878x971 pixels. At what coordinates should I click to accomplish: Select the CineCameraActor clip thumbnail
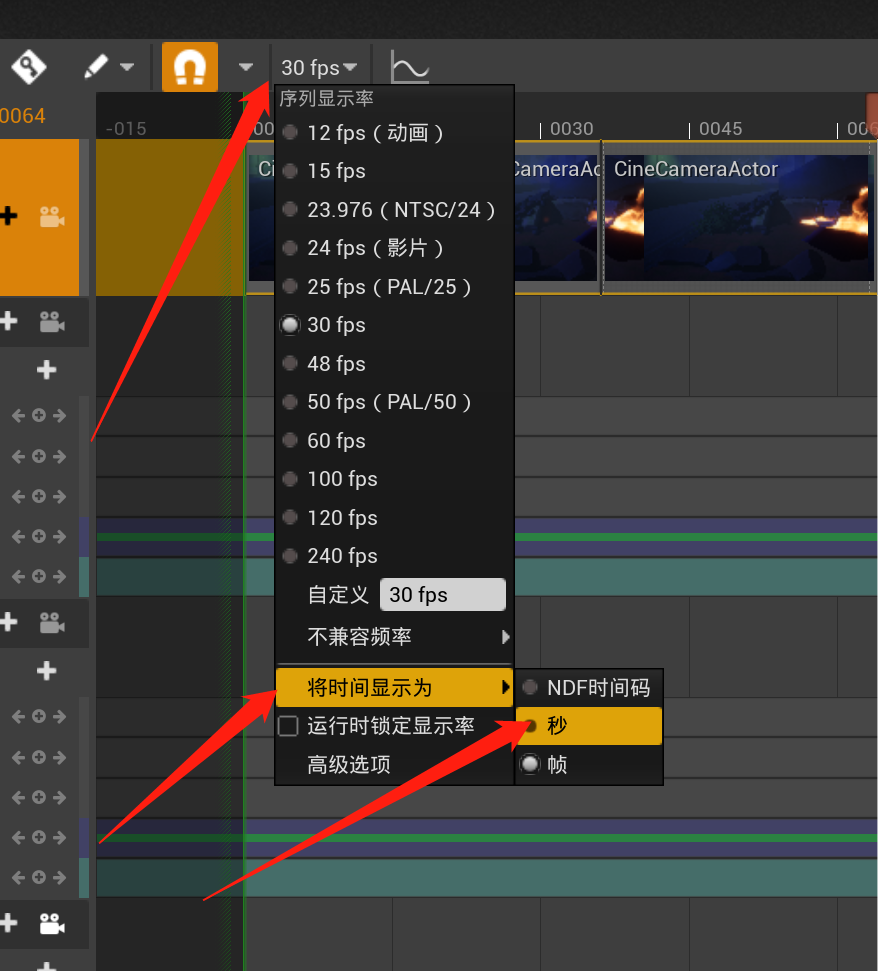point(737,216)
